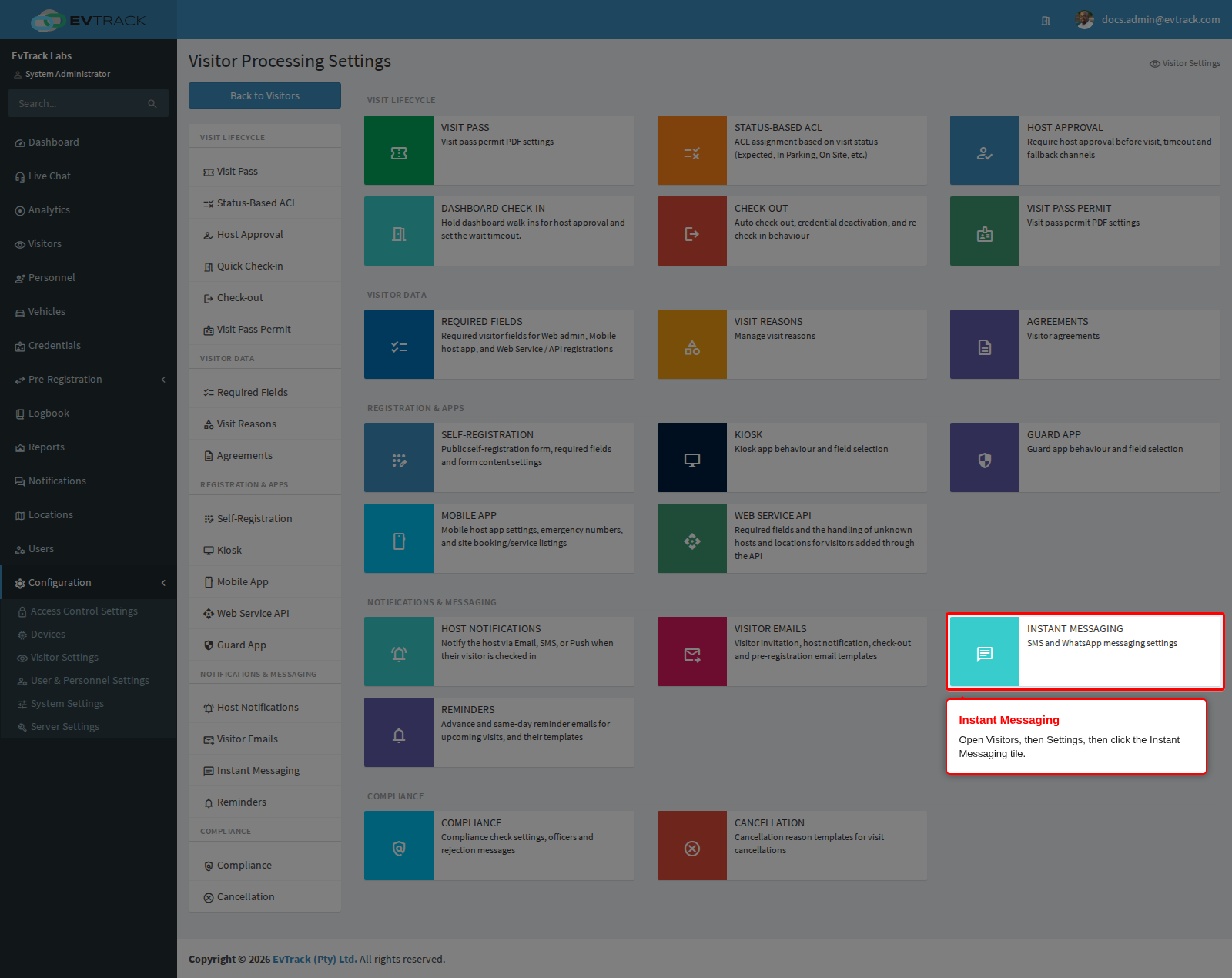Viewport: 1232px width, 978px height.
Task: Open Access Control Settings submenu item
Action: 89,611
